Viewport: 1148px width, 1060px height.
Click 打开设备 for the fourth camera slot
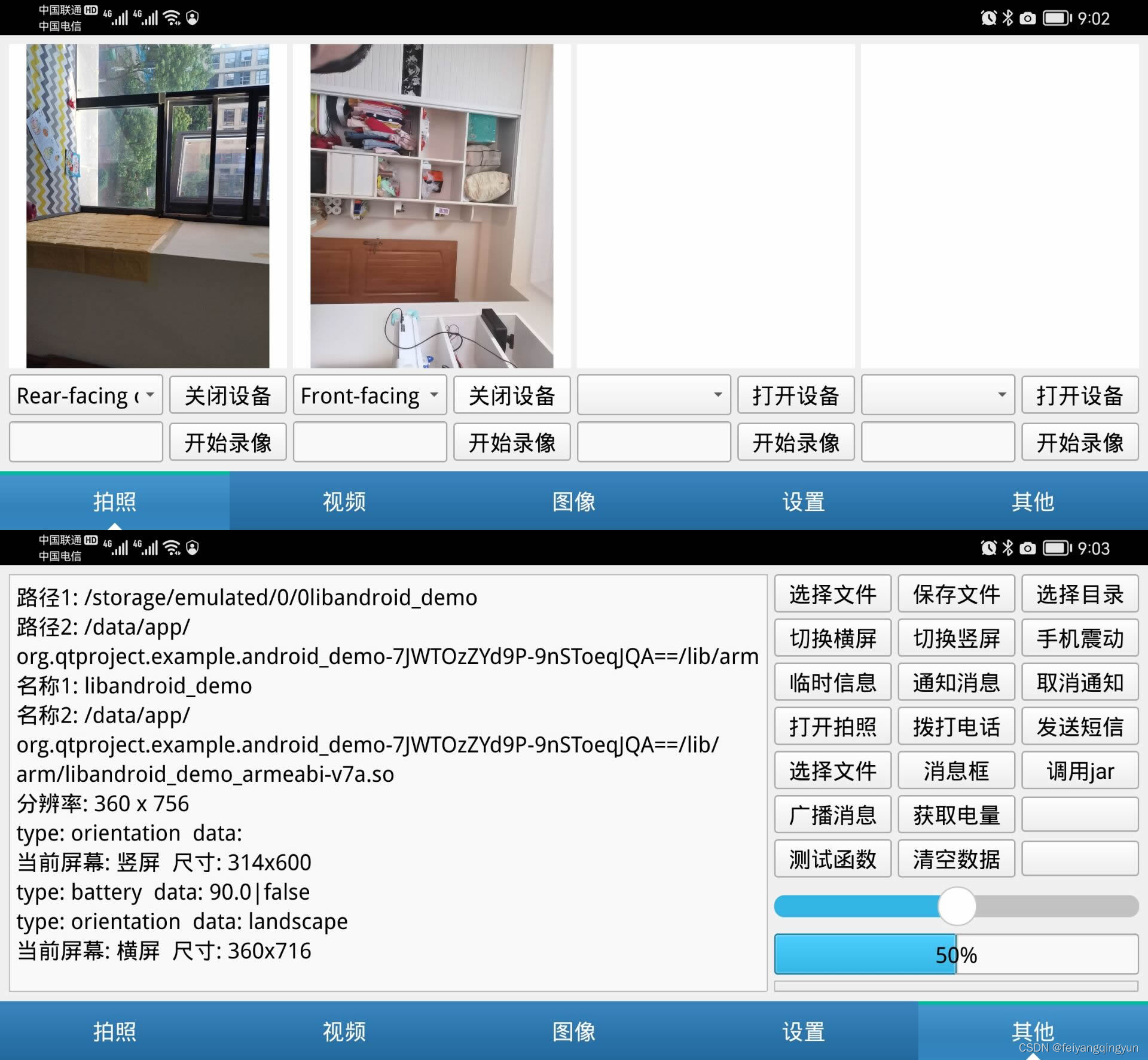(1080, 395)
